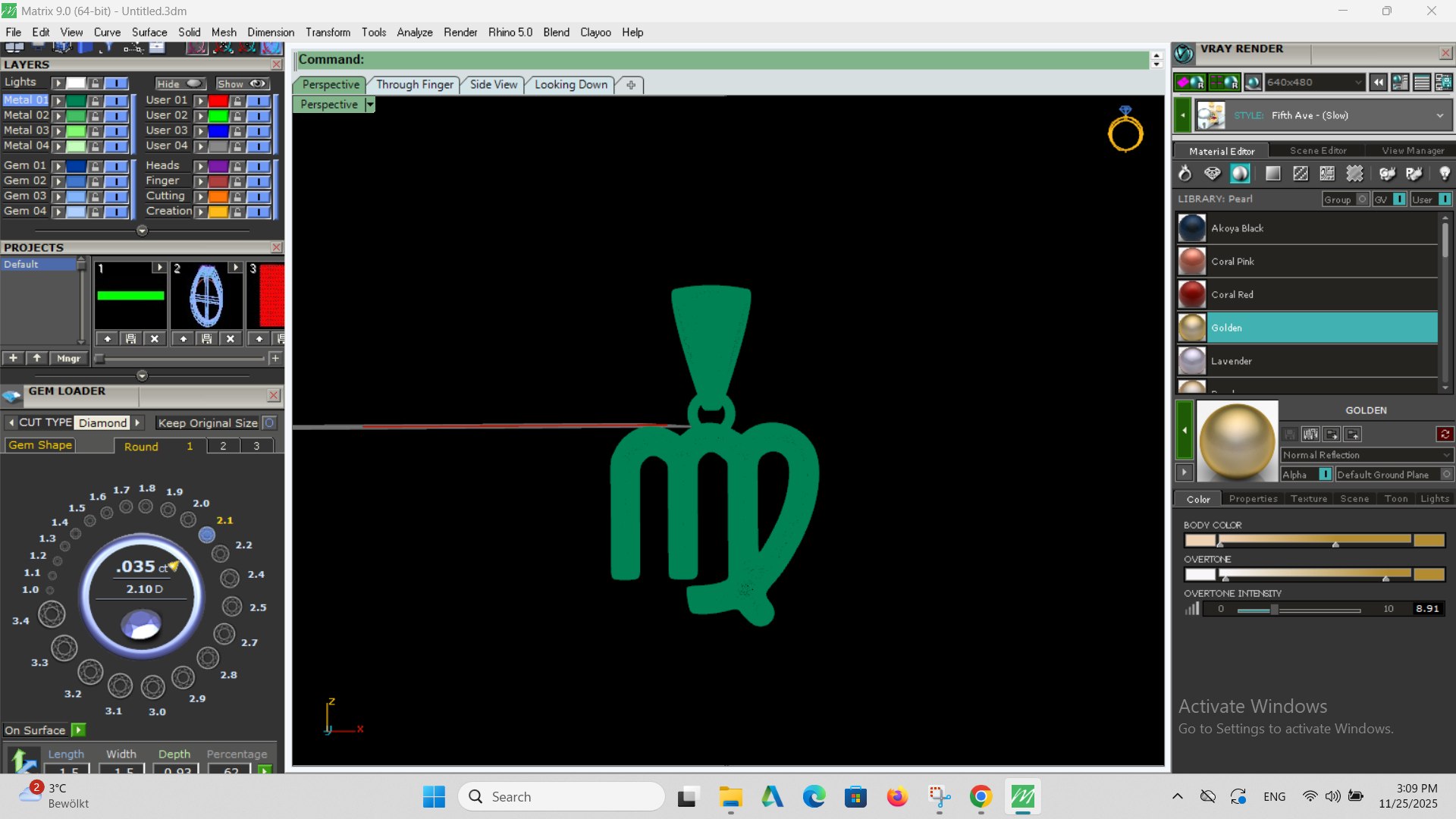
Task: Click the G bunny material icon
Action: coord(1387,174)
